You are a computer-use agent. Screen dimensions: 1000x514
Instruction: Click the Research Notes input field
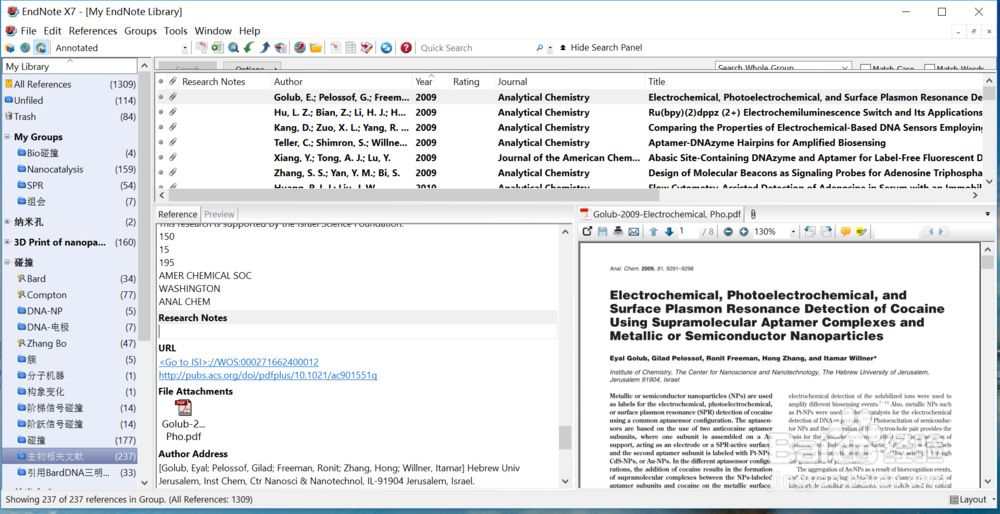click(357, 332)
